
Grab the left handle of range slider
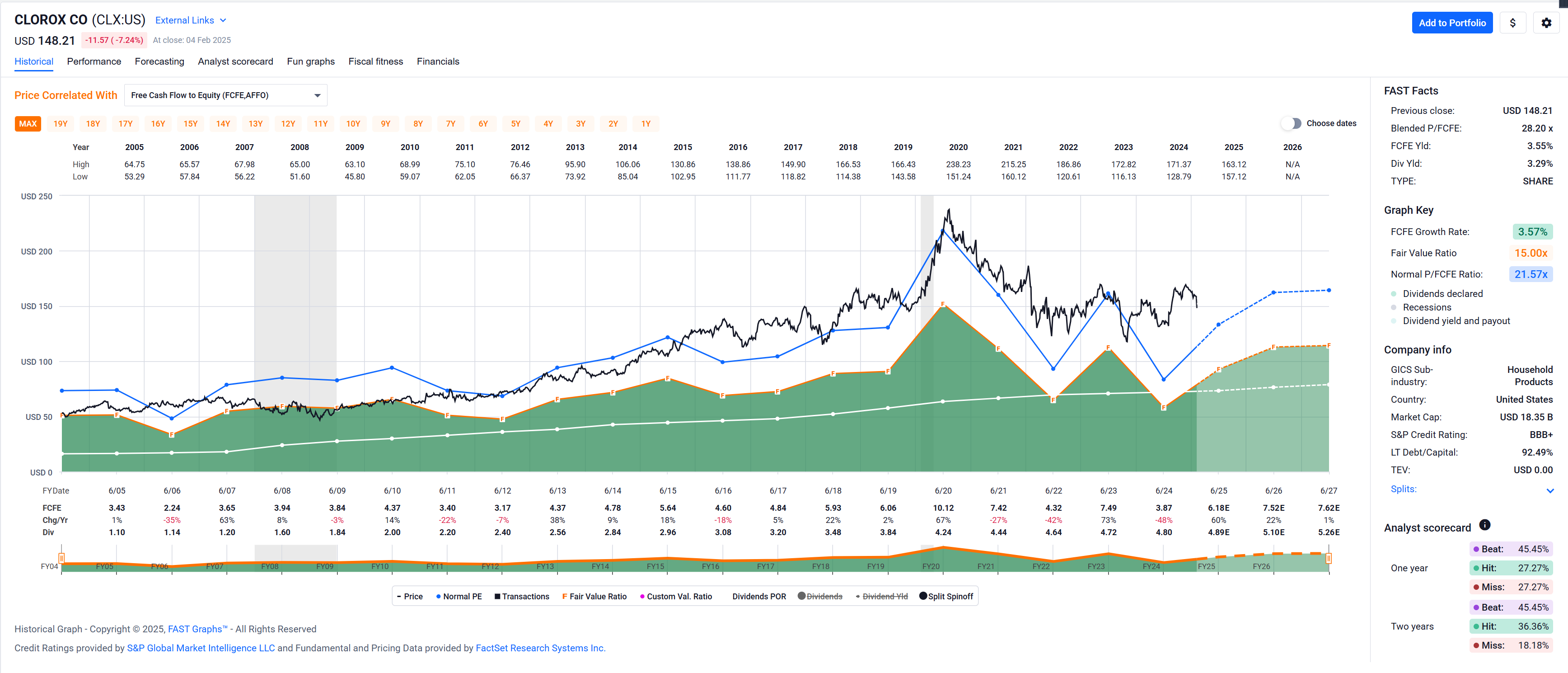click(x=61, y=559)
